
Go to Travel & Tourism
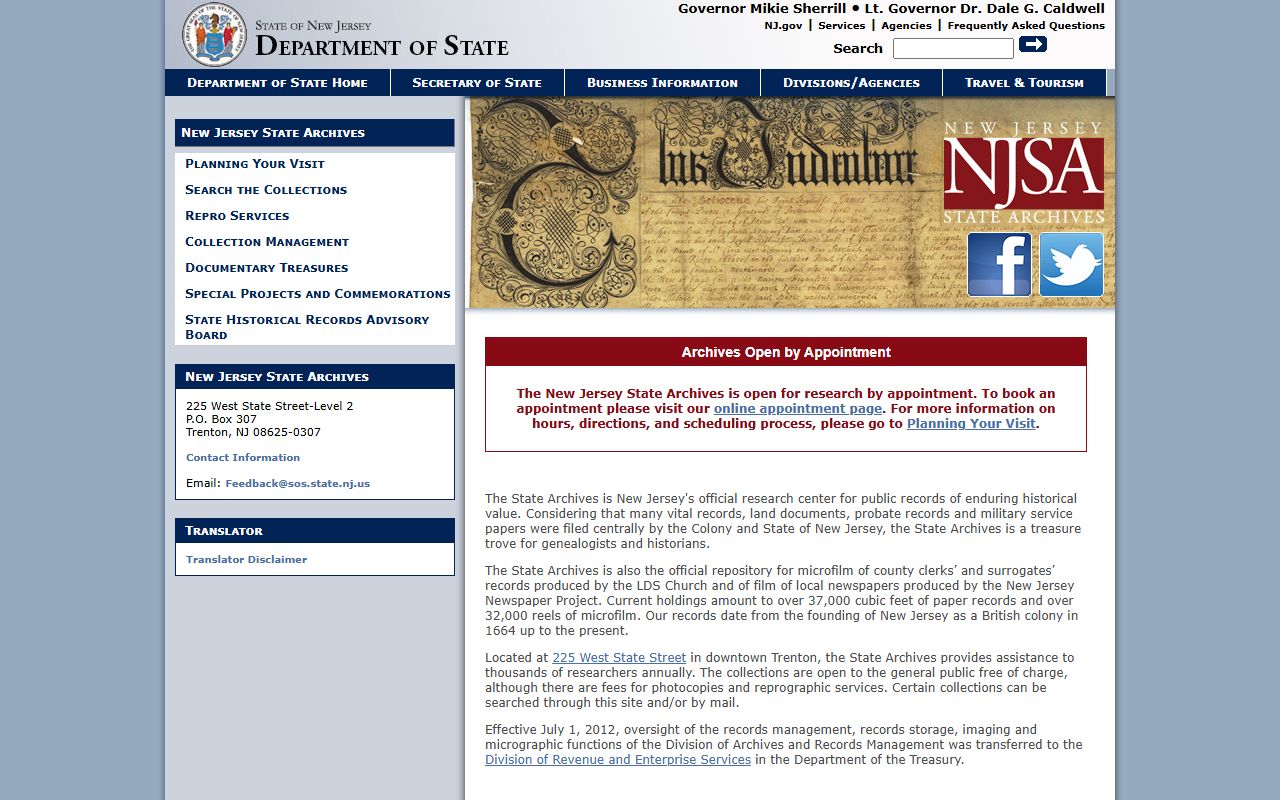point(1024,83)
